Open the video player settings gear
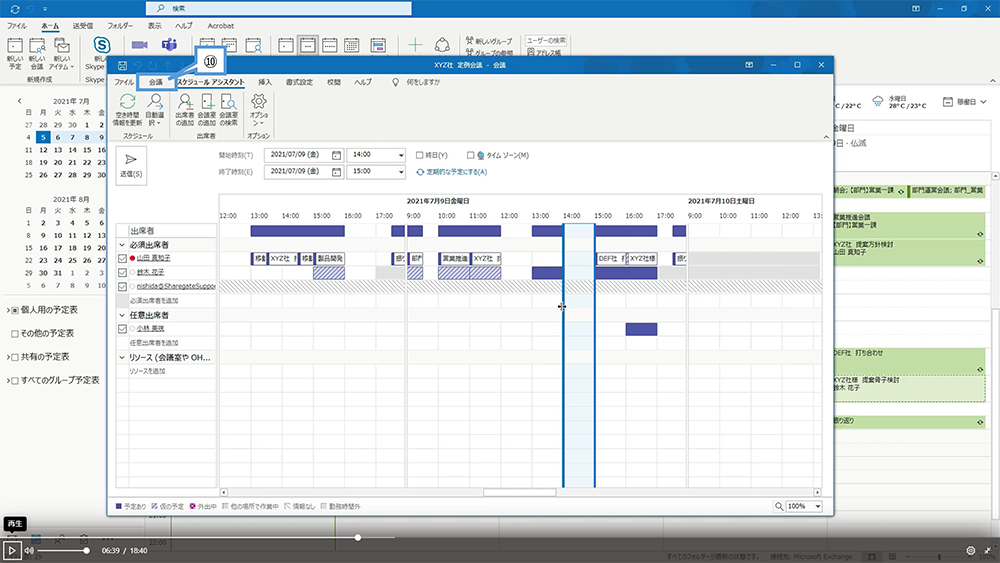 point(970,550)
